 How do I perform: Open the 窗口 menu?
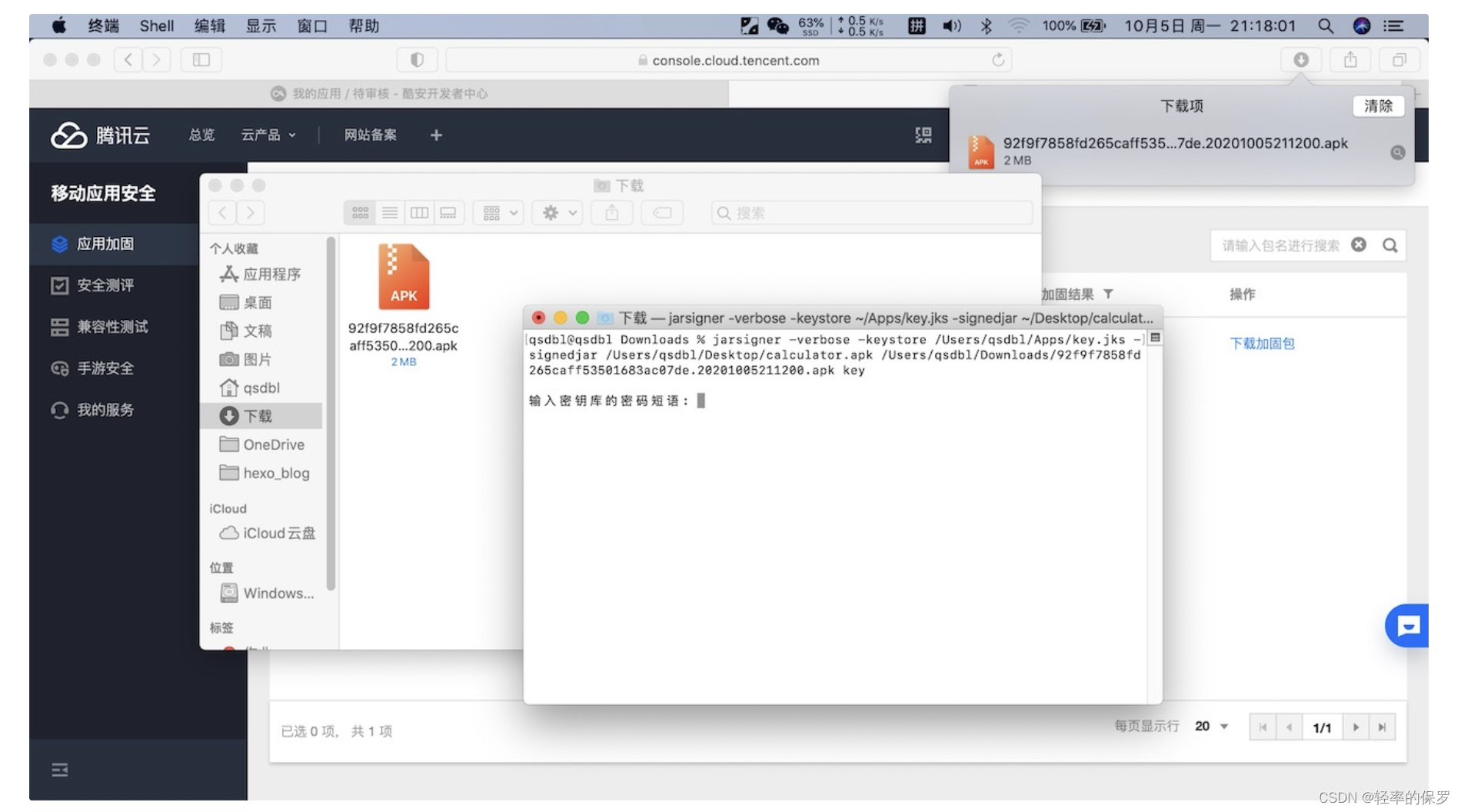(x=312, y=26)
